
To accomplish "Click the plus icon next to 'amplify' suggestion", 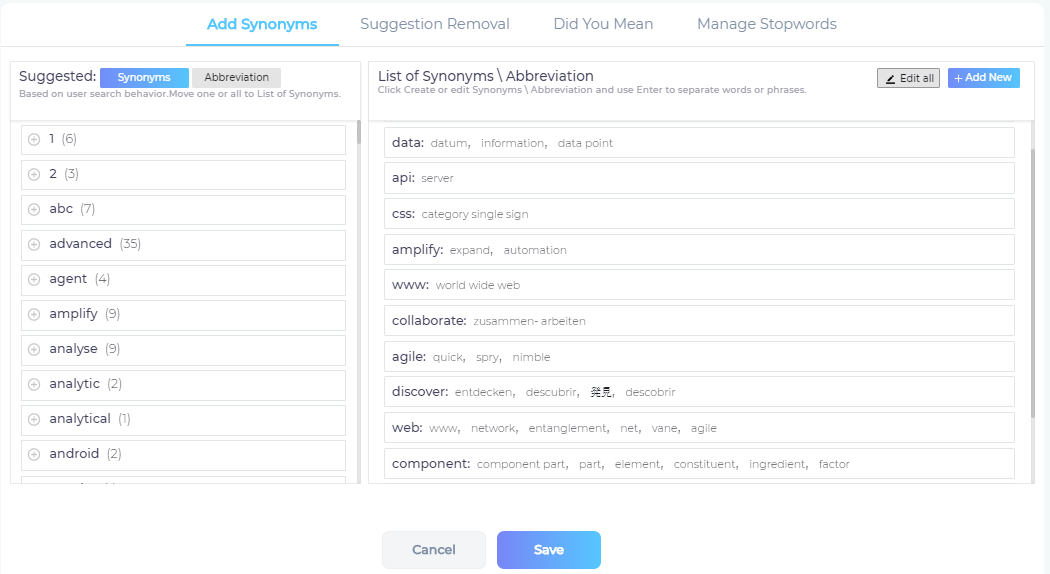I will (34, 314).
